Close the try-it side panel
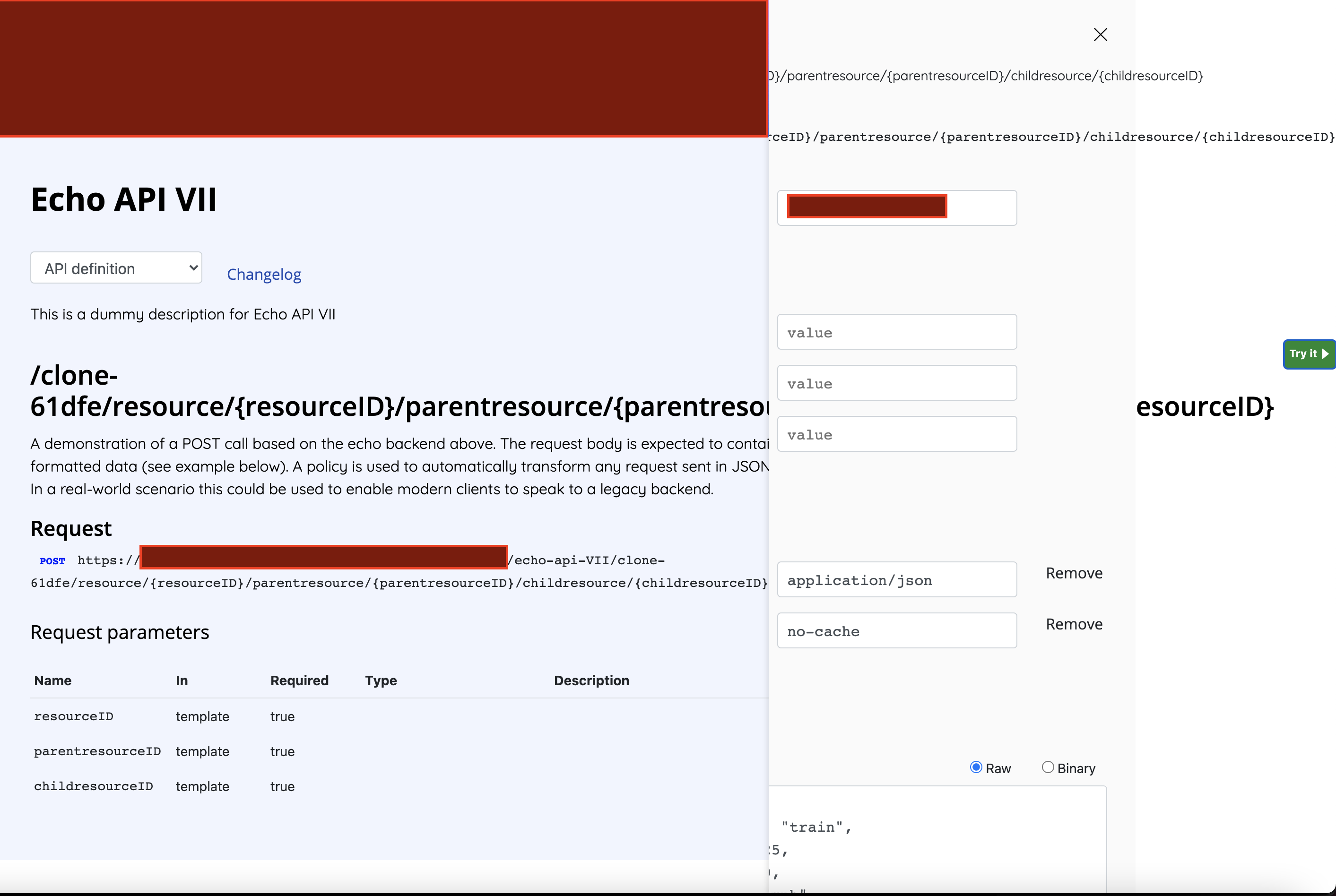Image resolution: width=1336 pixels, height=896 pixels. pos(1100,35)
